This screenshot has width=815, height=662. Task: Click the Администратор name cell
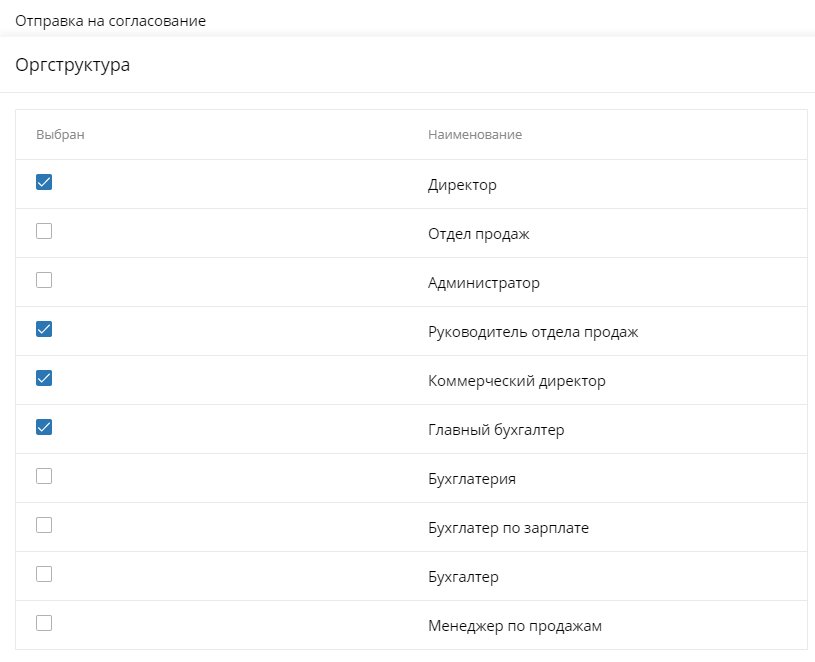(484, 283)
